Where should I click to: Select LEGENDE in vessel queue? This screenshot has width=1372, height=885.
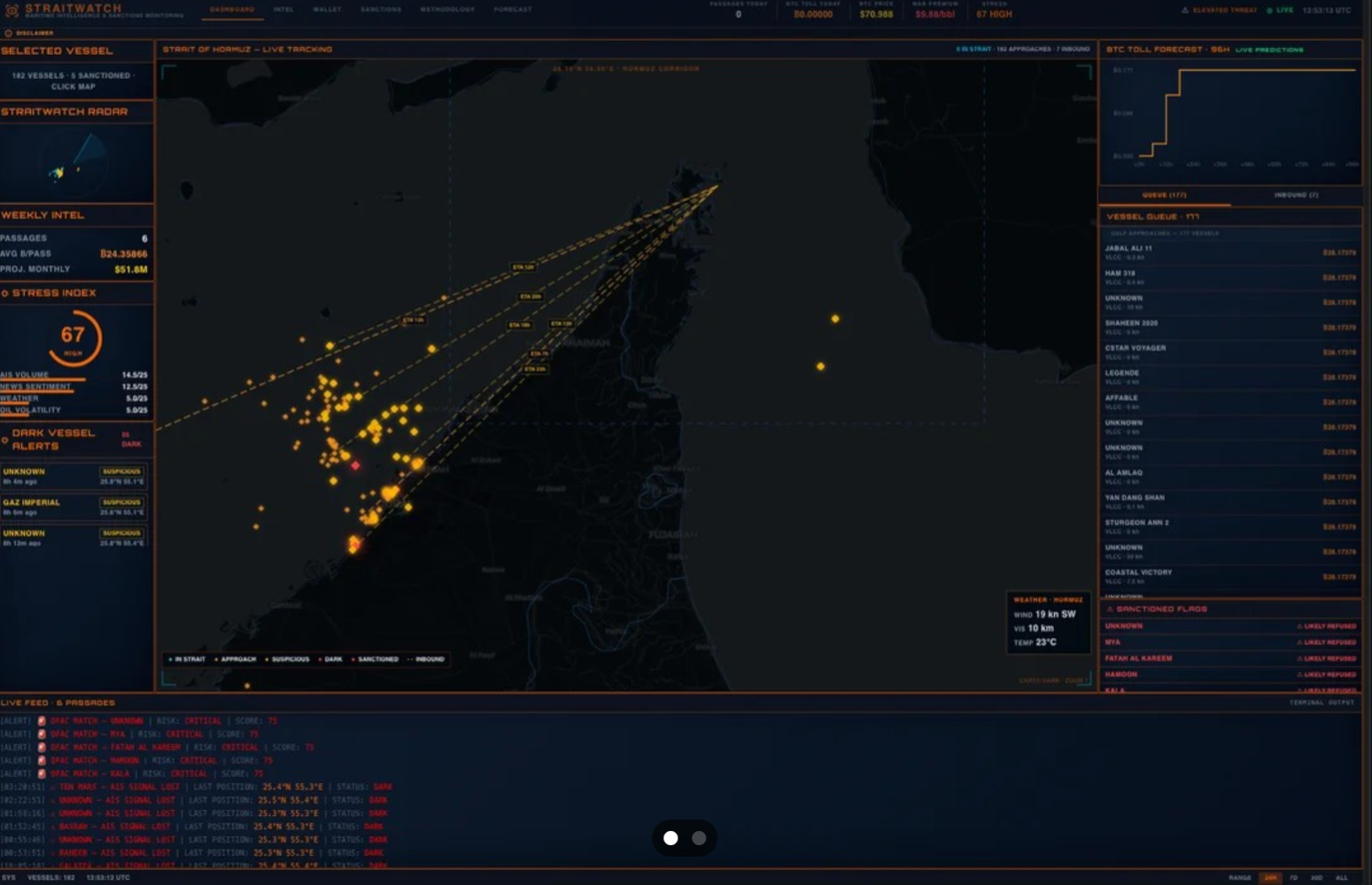[x=1229, y=377]
